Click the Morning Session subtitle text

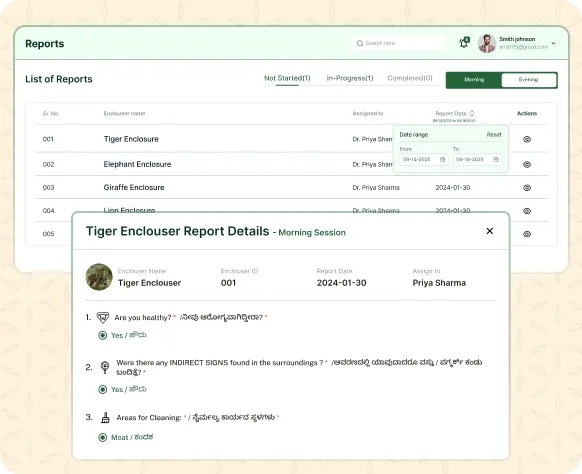point(312,232)
